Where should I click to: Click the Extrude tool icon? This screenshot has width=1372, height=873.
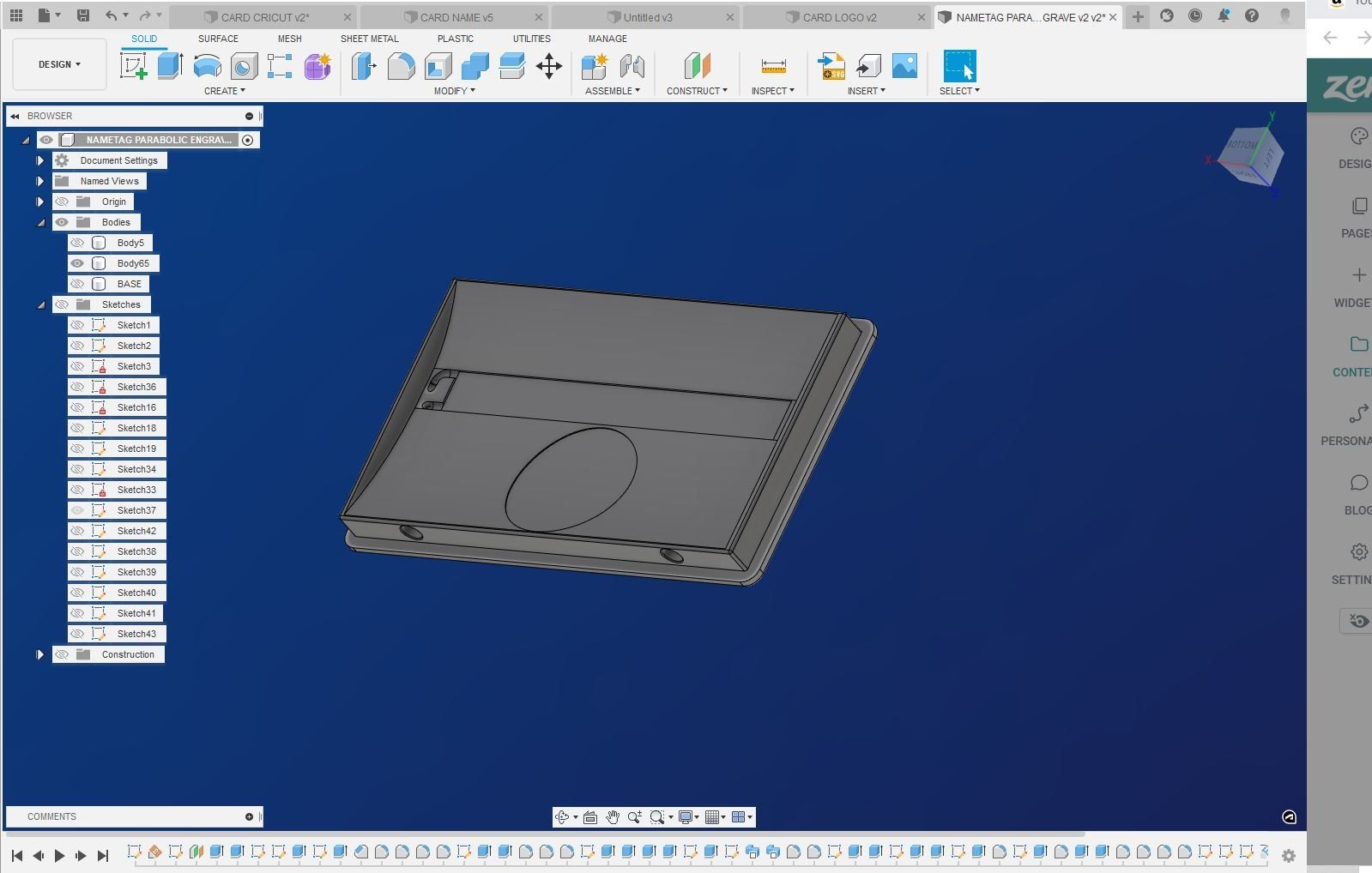tap(170, 66)
